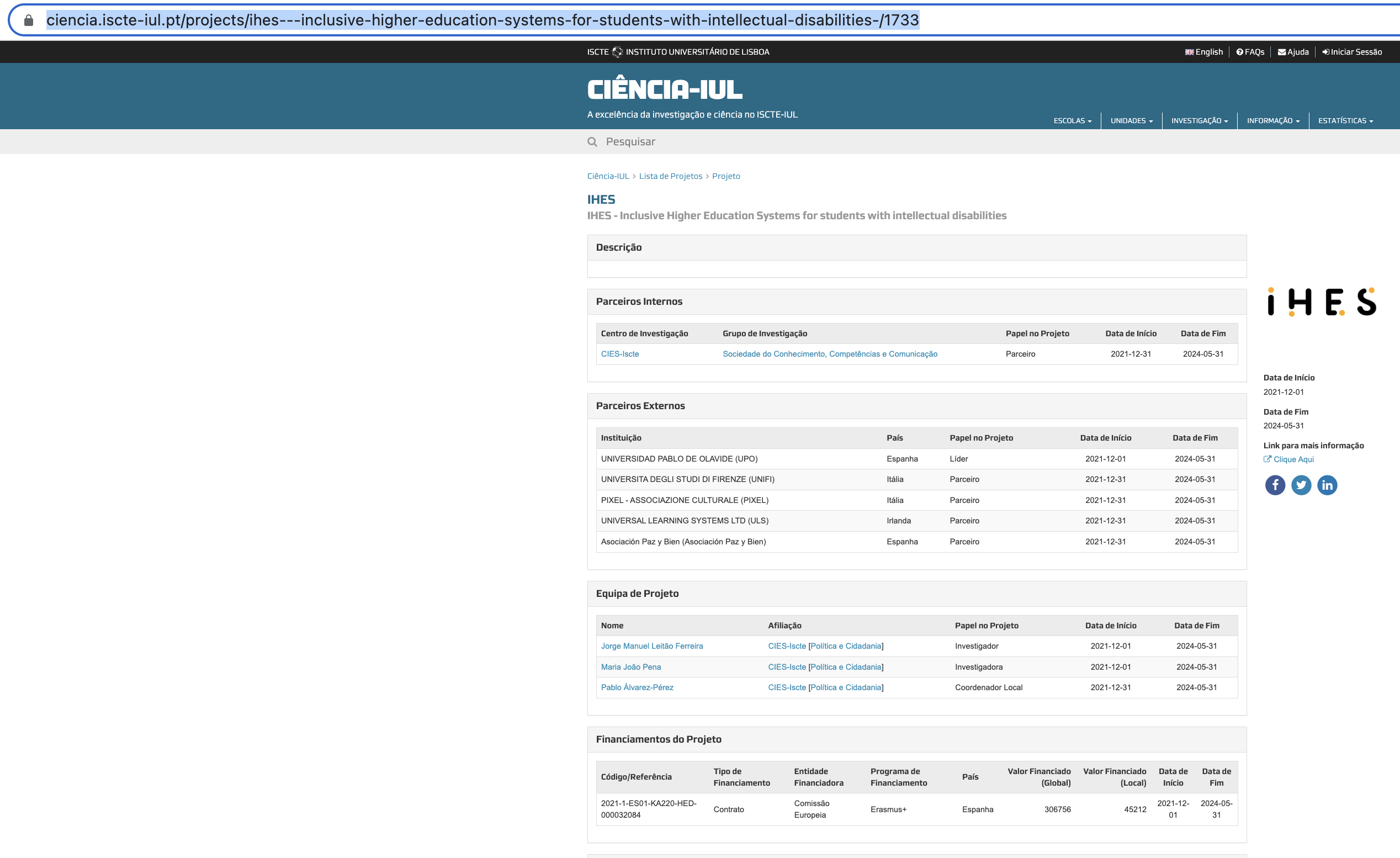Viewport: 1400px width, 858px height.
Task: Click Coordenador Local role cell
Action: point(989,687)
